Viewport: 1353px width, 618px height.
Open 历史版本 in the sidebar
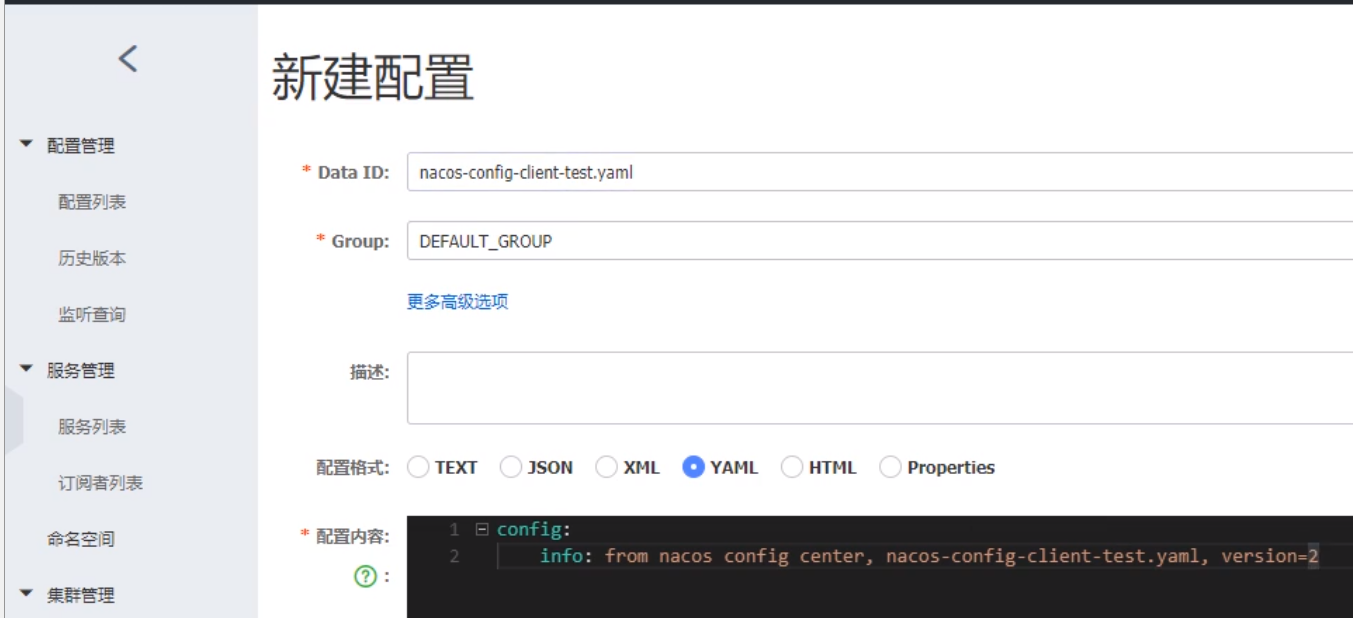[x=92, y=258]
